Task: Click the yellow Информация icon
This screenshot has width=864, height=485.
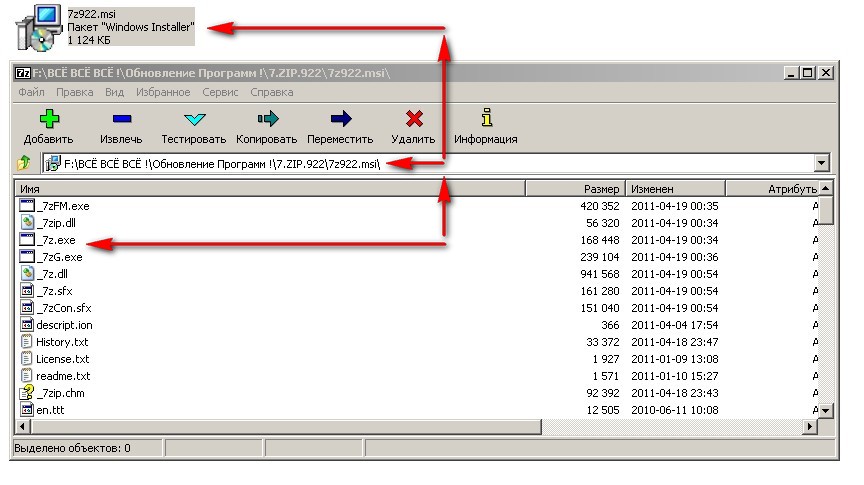Action: [487, 117]
